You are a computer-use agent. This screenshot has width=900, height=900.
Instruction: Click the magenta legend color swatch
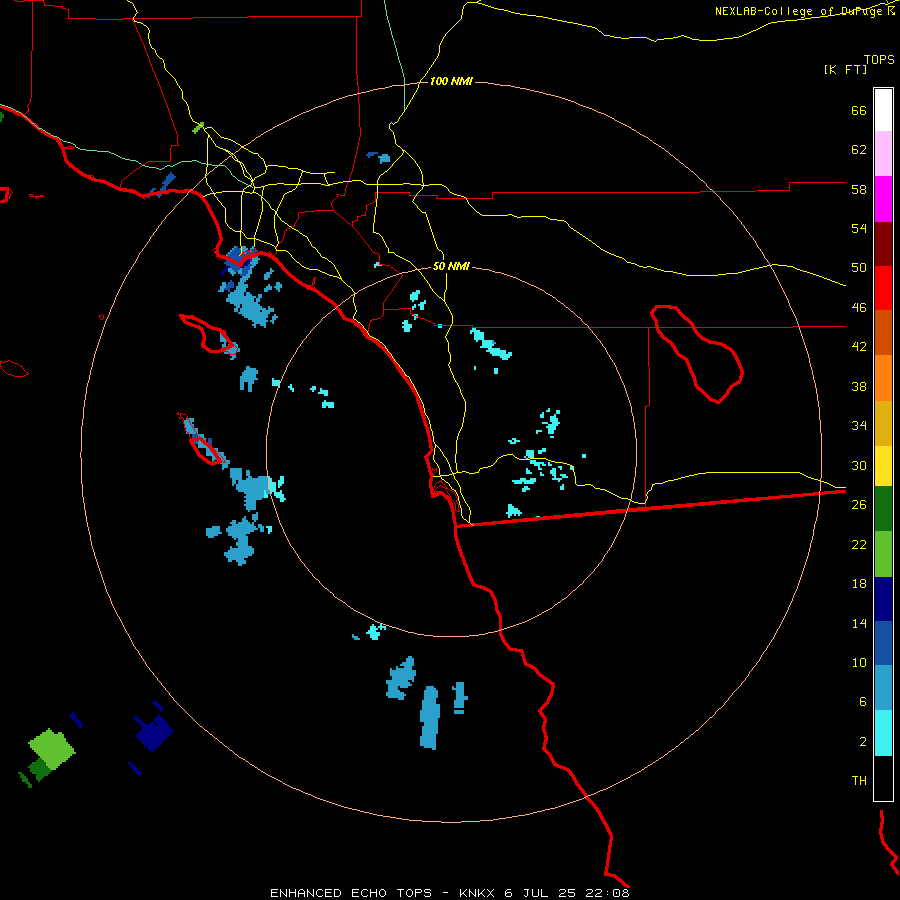[883, 199]
